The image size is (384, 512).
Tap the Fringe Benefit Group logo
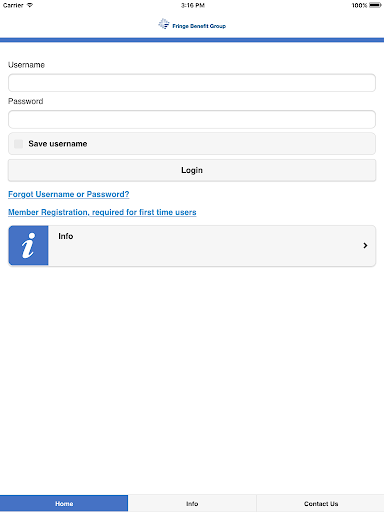coord(192,24)
